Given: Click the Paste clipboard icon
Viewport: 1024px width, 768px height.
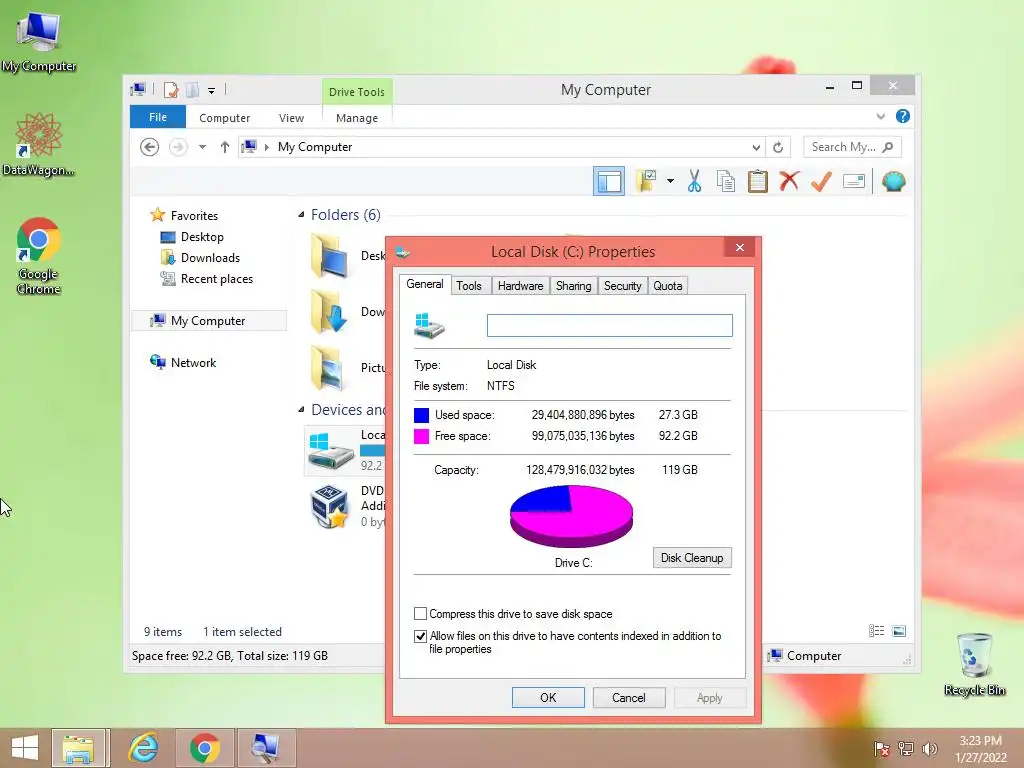Looking at the screenshot, I should tap(758, 181).
